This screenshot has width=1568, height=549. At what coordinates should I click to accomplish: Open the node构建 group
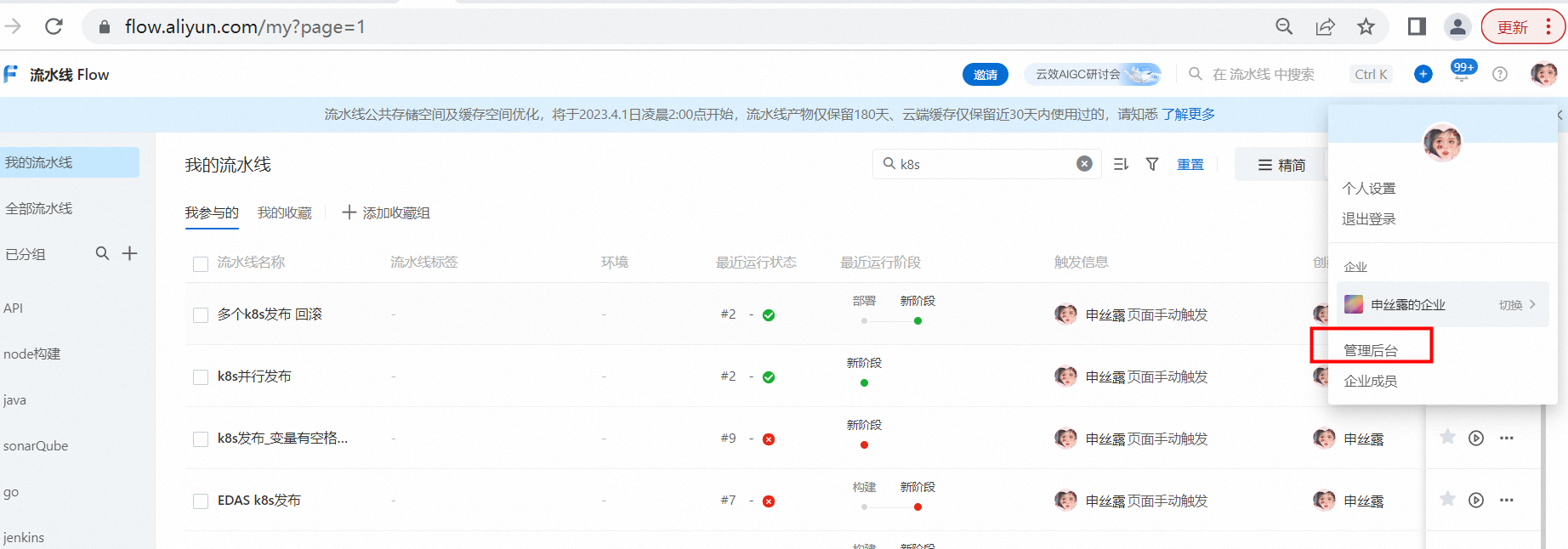click(x=32, y=354)
